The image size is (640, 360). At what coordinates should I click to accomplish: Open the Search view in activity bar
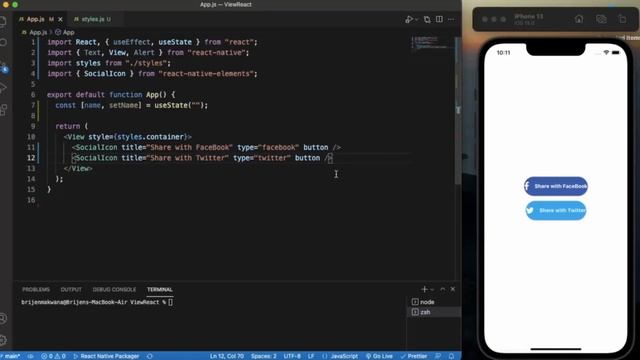pos(3,43)
